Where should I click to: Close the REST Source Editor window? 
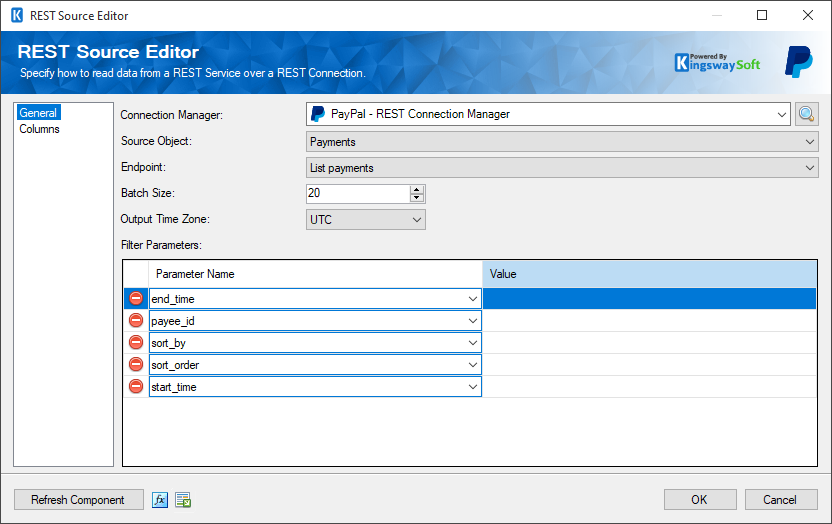coord(808,15)
